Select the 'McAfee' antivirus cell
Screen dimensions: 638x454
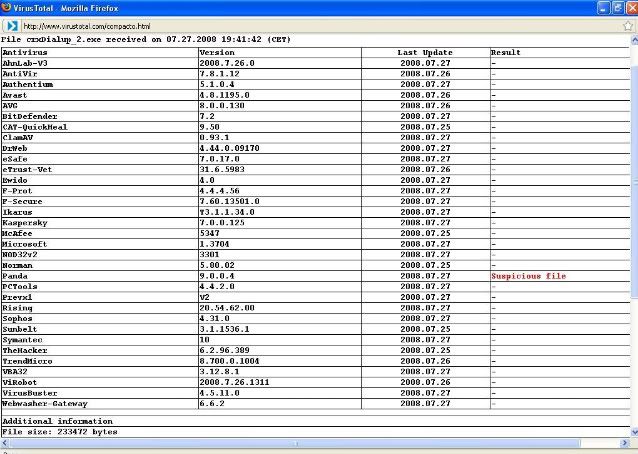(100, 233)
